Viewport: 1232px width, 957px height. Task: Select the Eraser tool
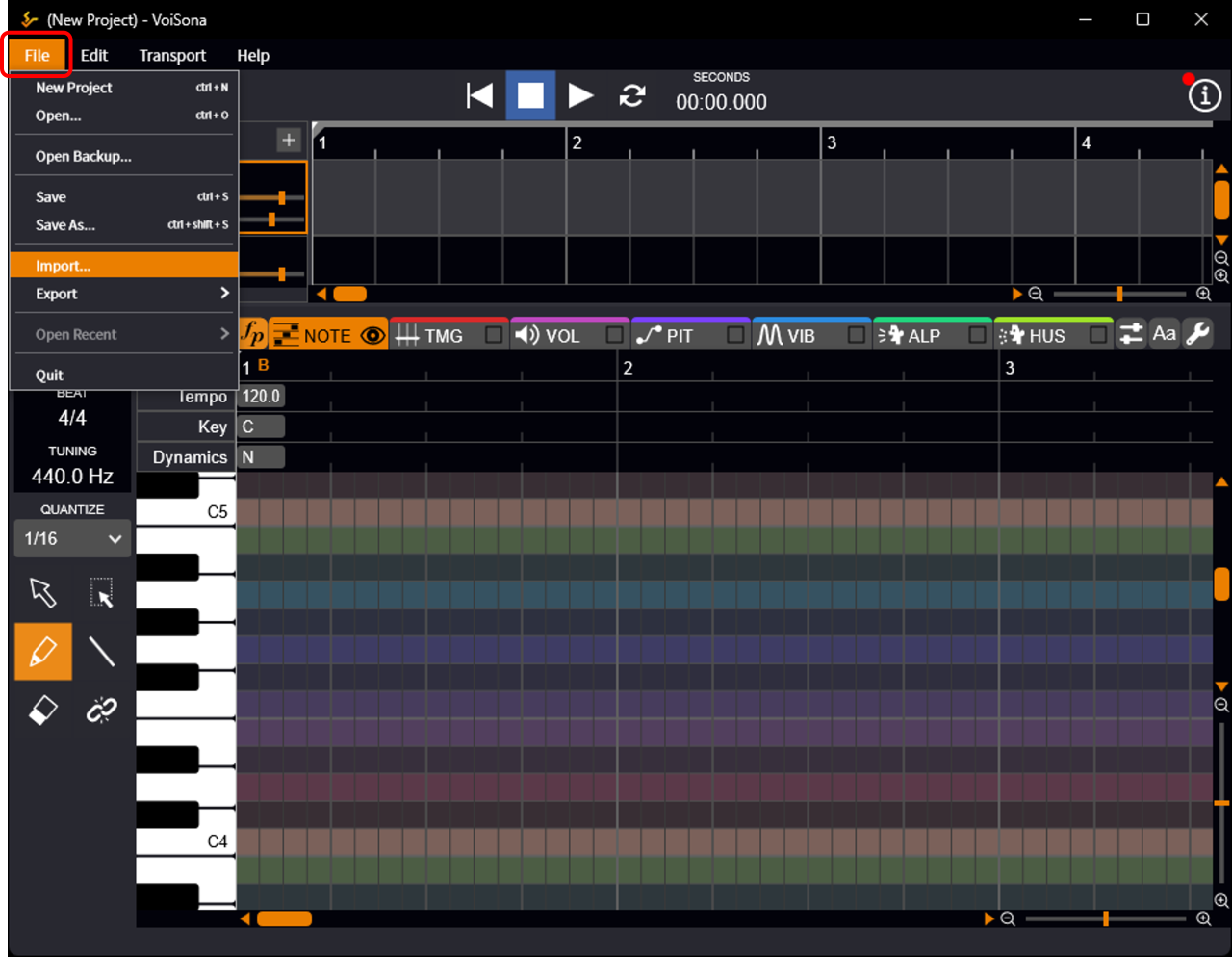pos(43,711)
